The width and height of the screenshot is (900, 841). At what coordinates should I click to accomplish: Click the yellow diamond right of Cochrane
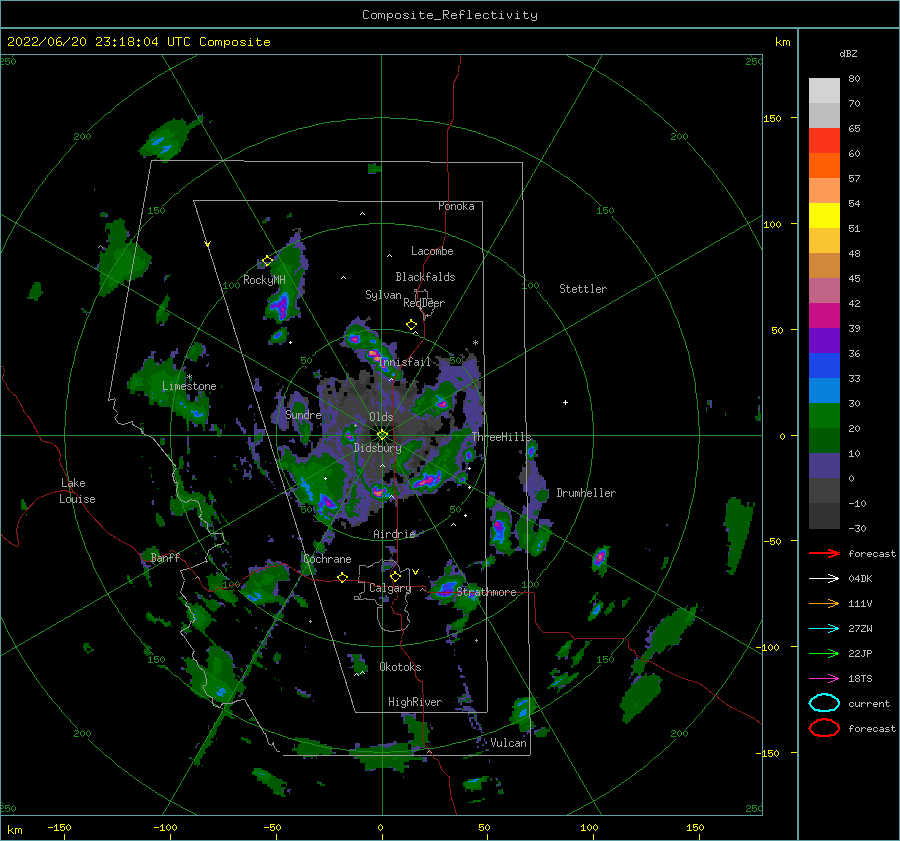tap(342, 578)
